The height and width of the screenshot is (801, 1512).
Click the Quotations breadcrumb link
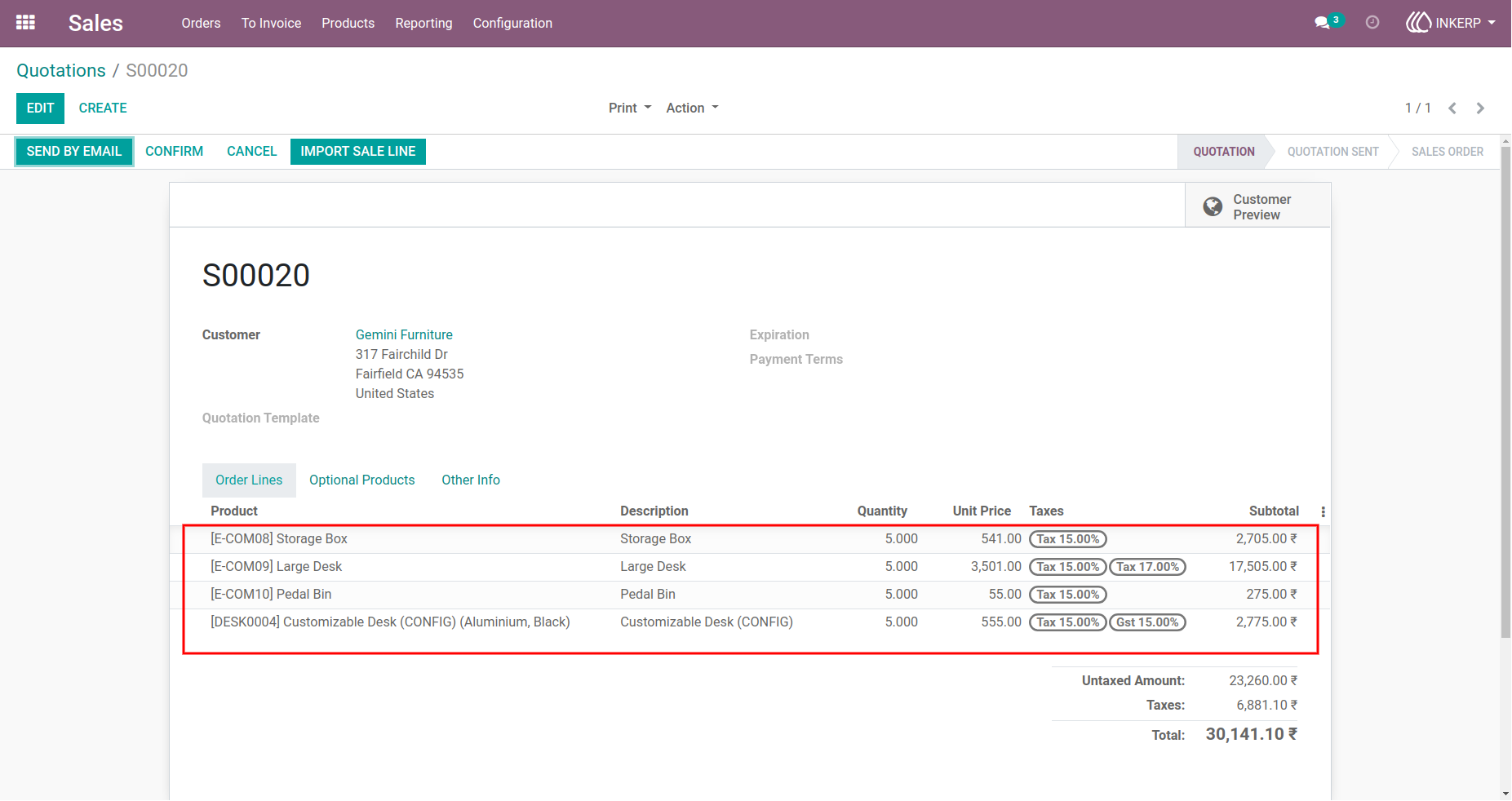(61, 70)
